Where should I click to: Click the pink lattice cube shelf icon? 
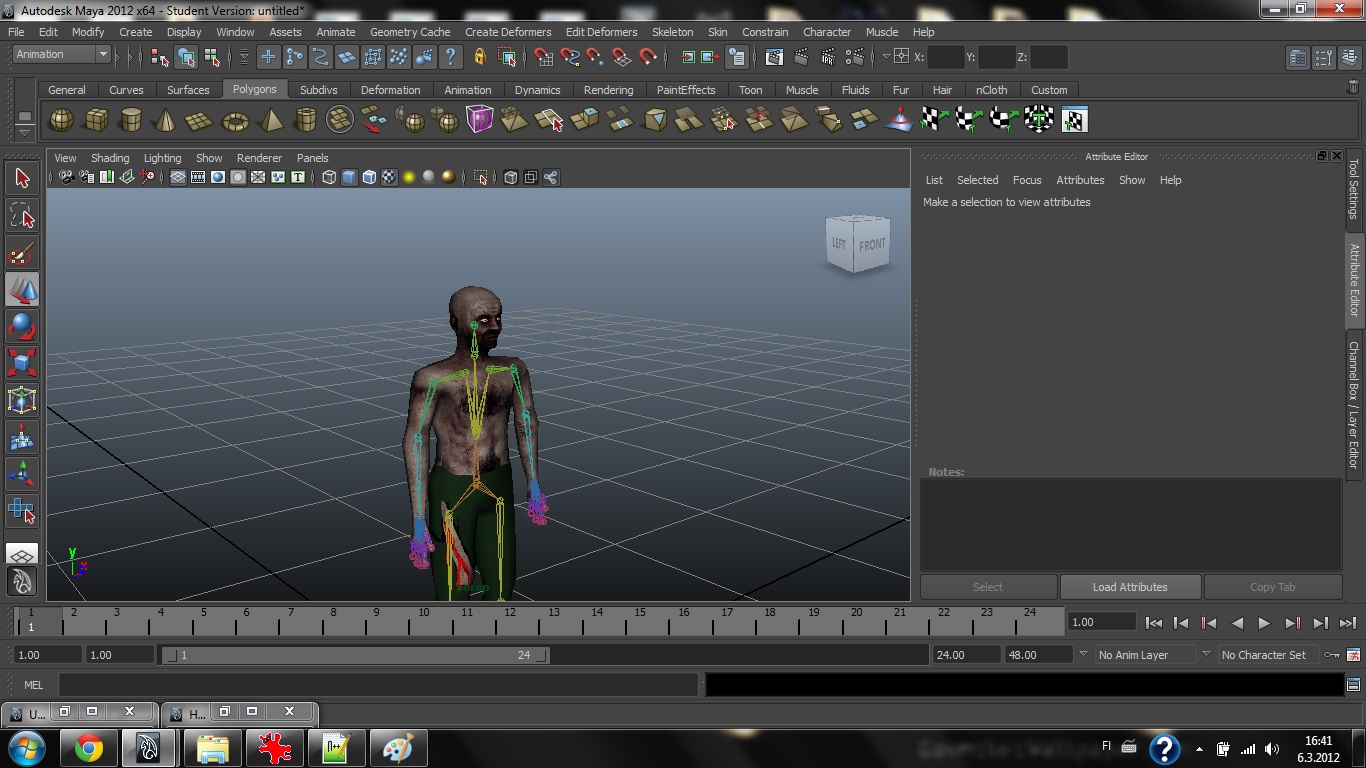pos(480,120)
